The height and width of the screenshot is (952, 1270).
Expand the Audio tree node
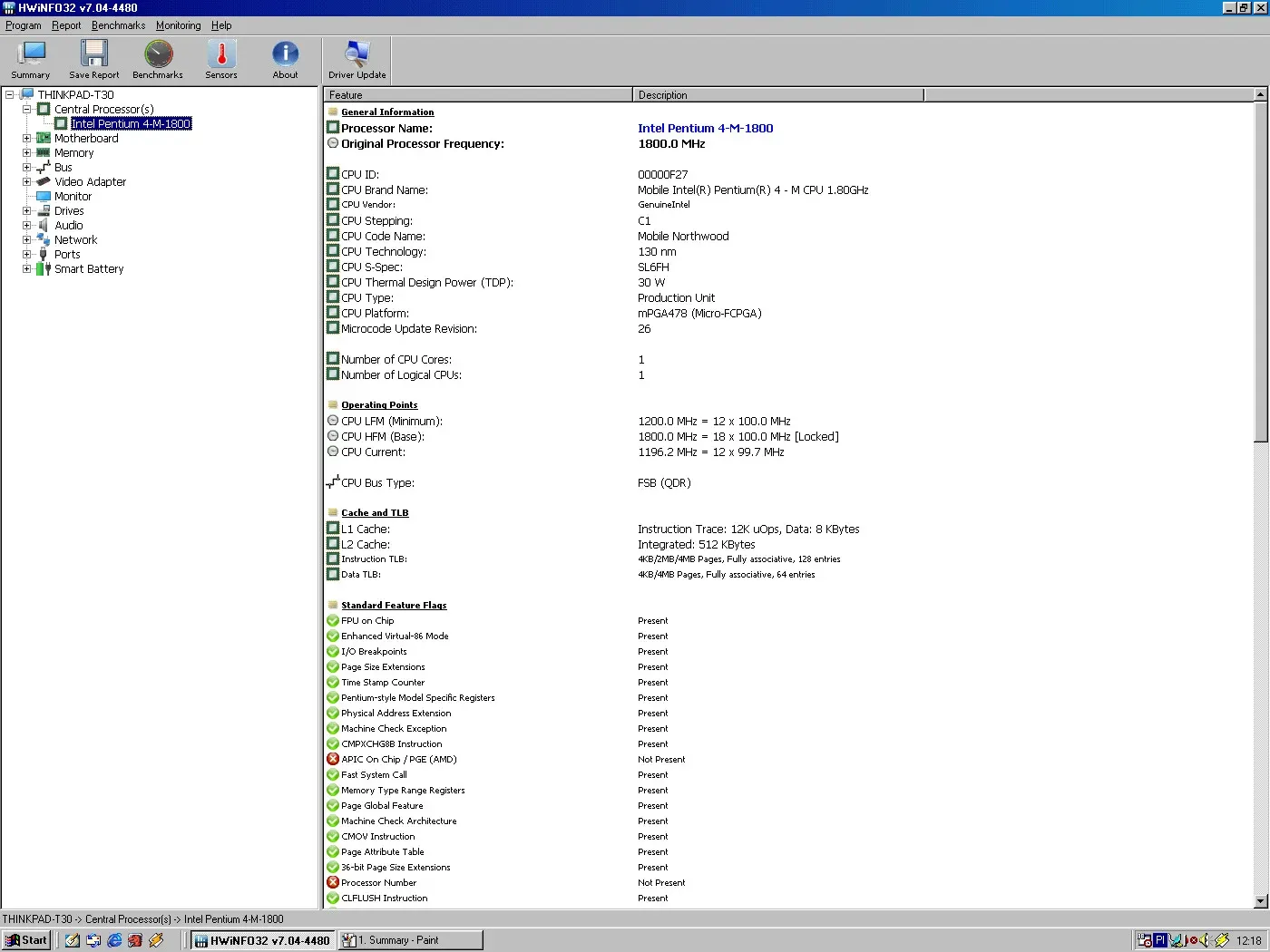coord(26,225)
